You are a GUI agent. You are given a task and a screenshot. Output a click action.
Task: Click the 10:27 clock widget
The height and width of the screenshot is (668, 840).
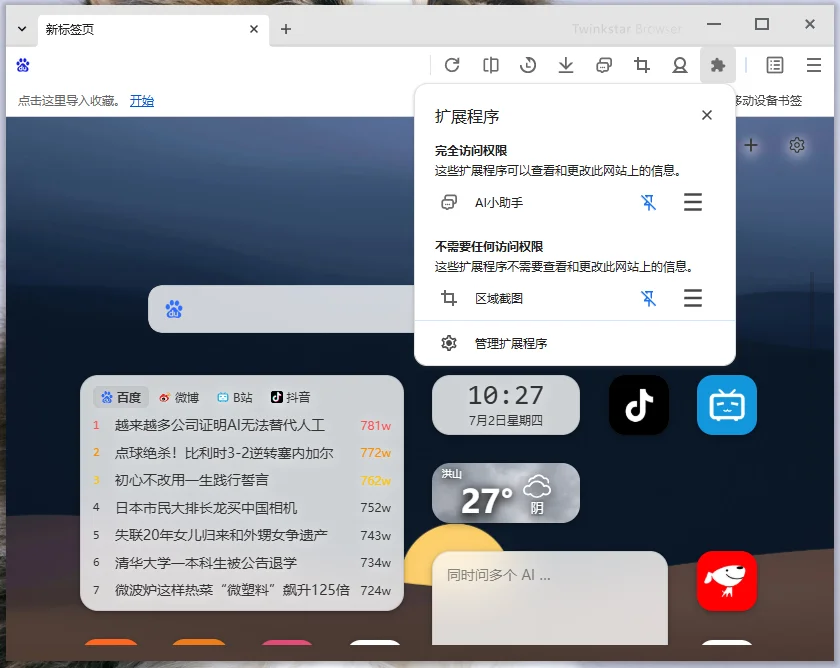[x=506, y=405]
